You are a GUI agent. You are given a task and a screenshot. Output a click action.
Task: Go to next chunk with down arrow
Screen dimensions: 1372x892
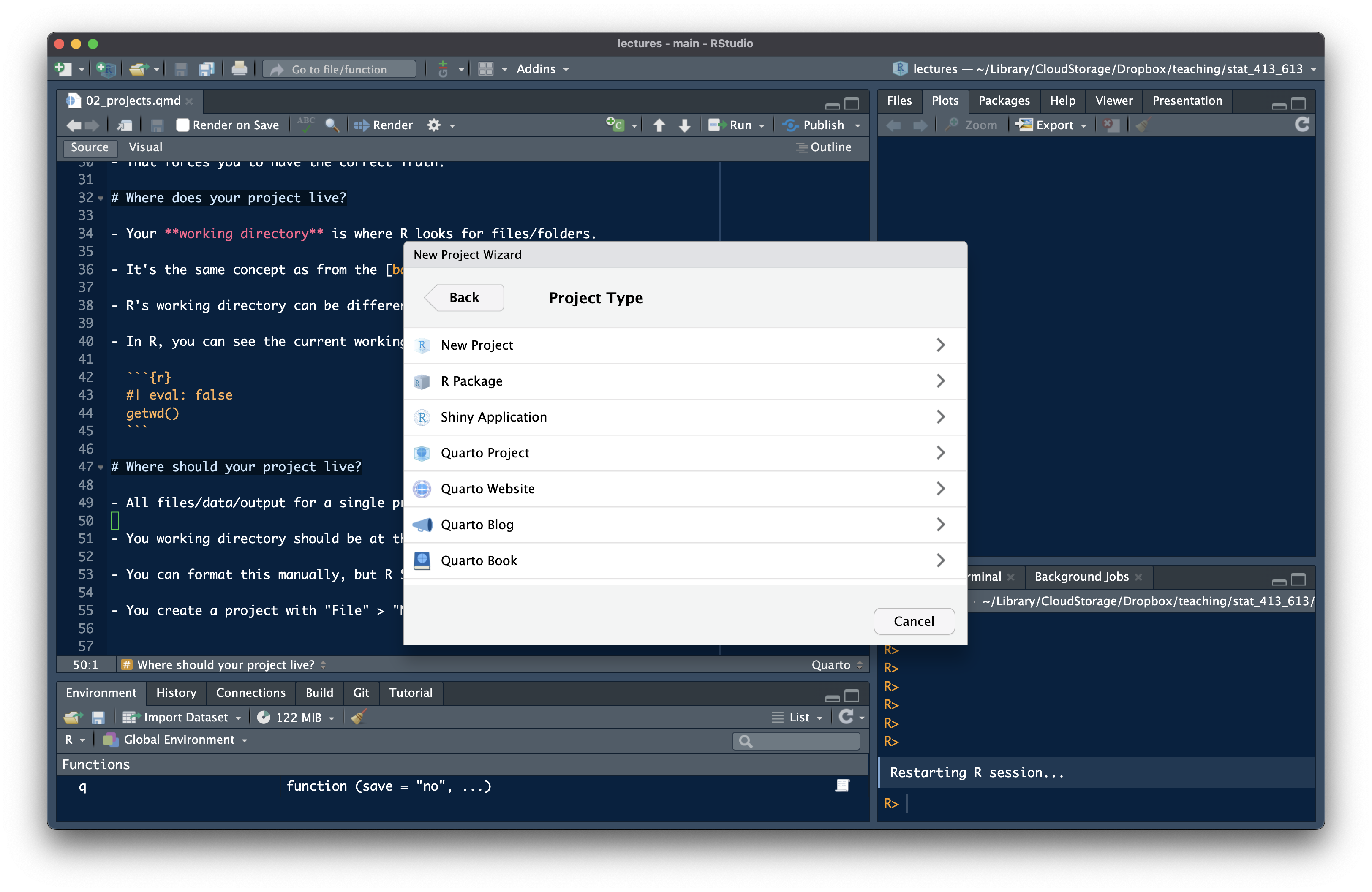[685, 125]
